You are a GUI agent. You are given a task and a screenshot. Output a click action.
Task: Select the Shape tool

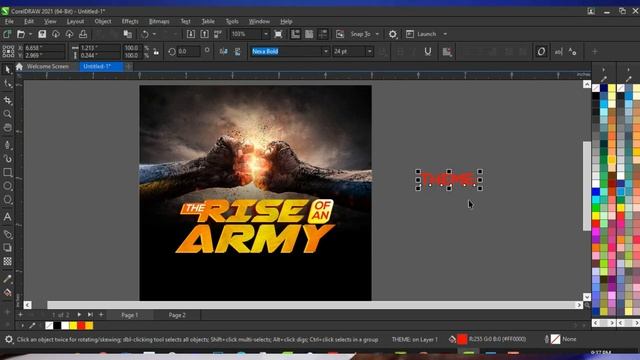pos(7,84)
